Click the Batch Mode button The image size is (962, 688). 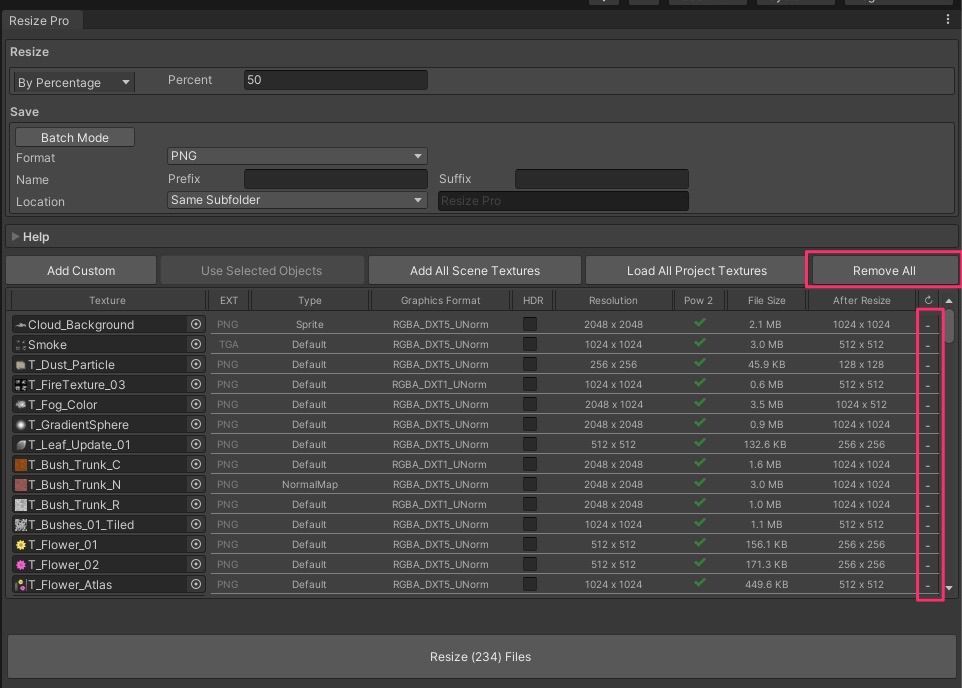tap(75, 137)
